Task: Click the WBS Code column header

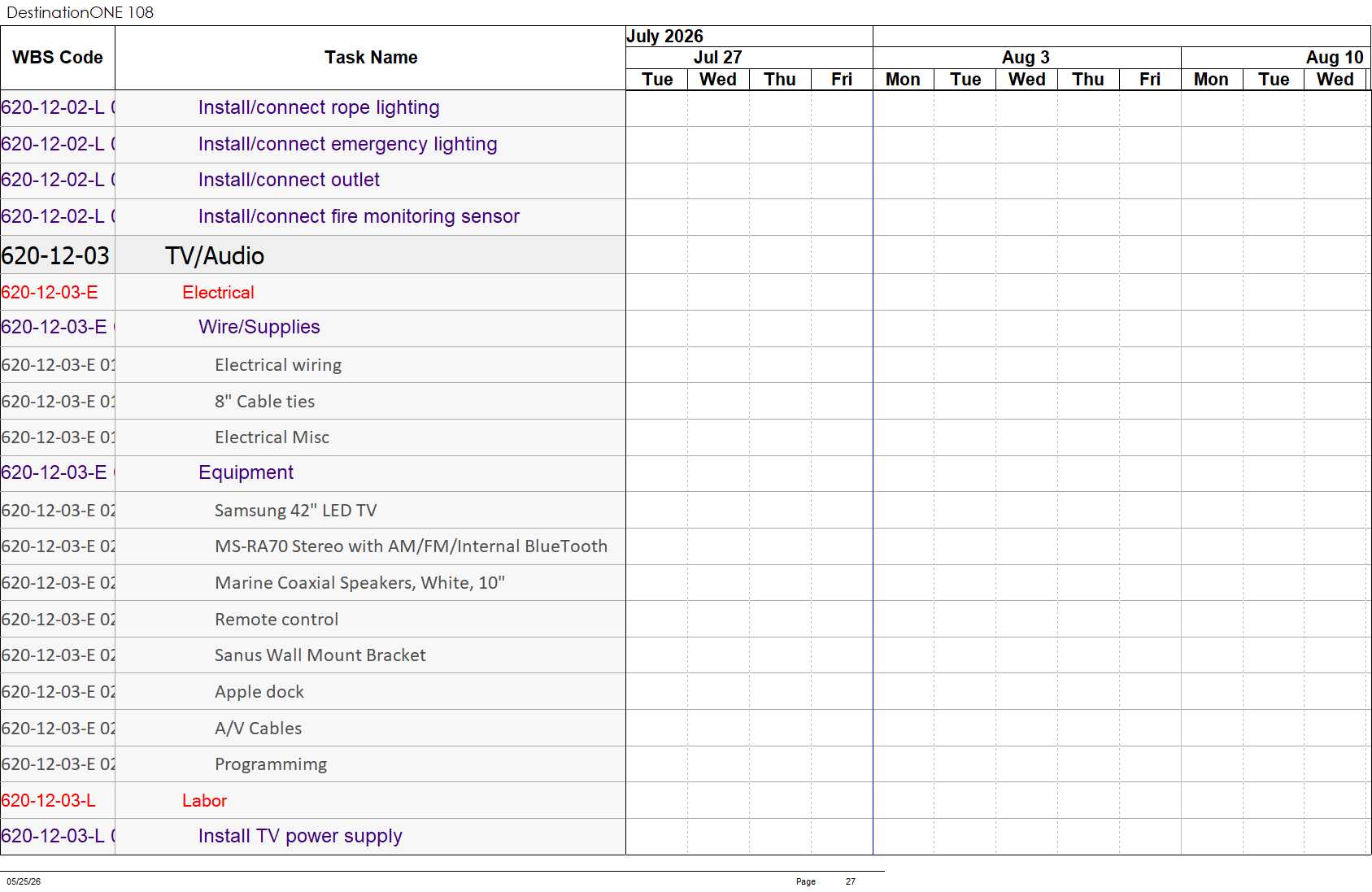Action: point(58,58)
